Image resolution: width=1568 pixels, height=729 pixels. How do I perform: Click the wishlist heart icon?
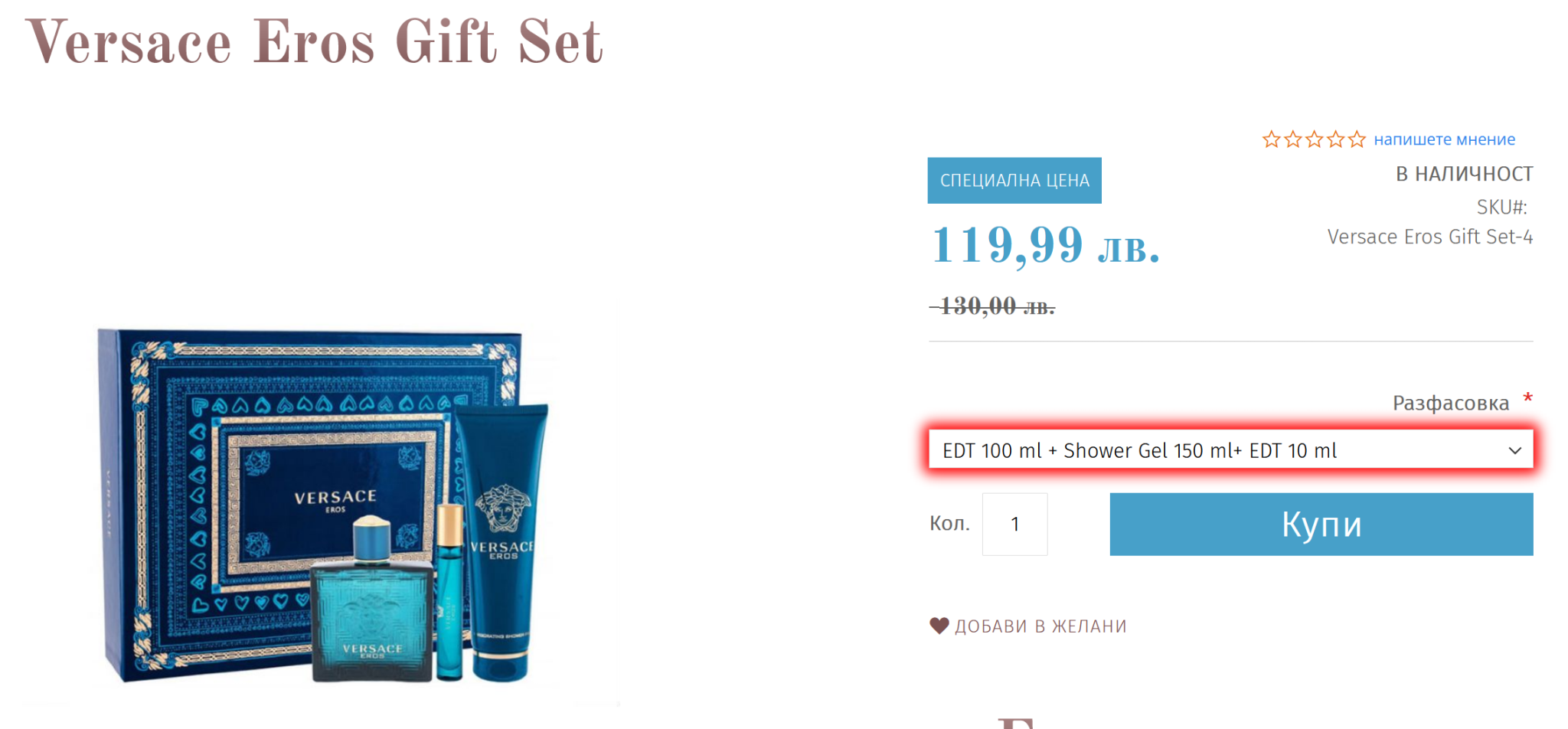(939, 626)
